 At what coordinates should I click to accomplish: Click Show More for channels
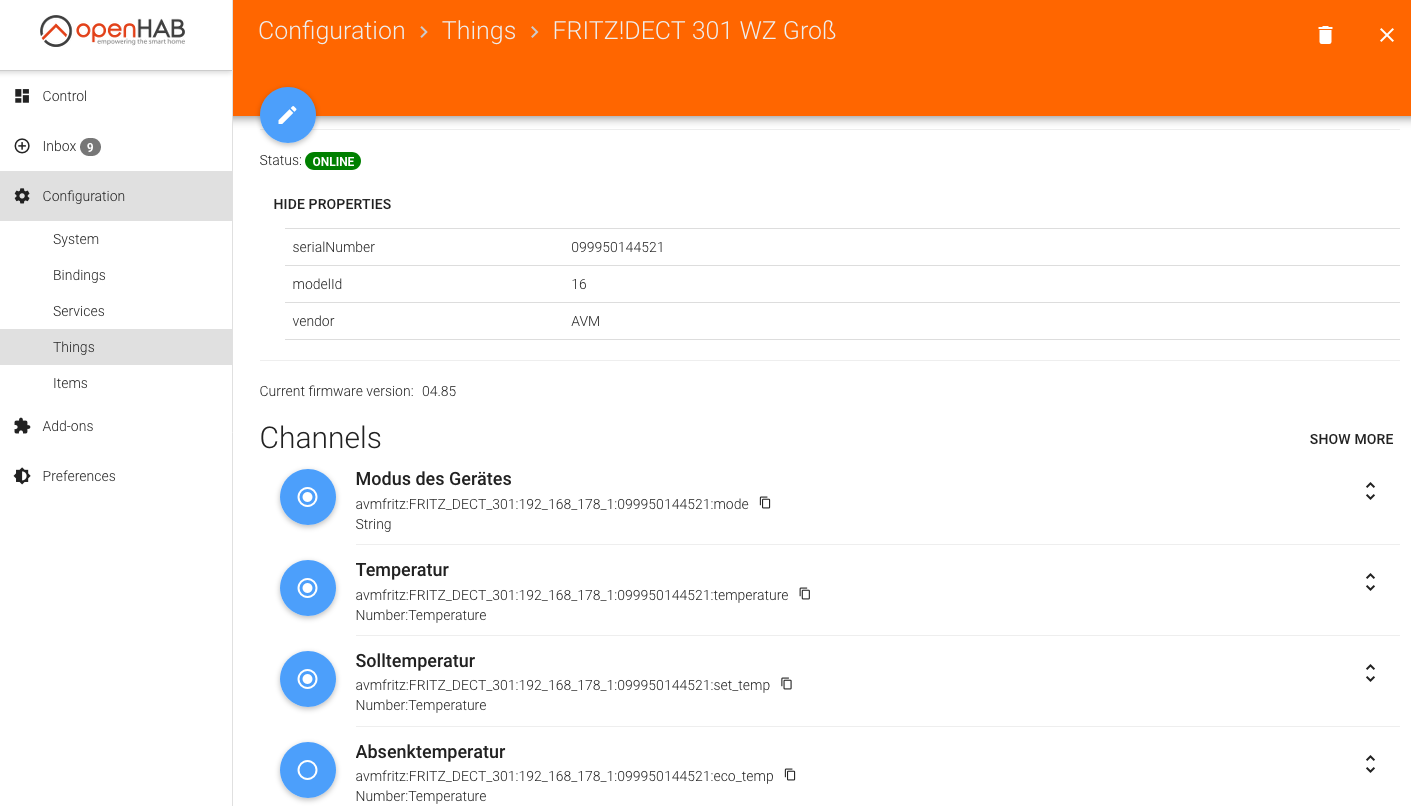pyautogui.click(x=1351, y=439)
